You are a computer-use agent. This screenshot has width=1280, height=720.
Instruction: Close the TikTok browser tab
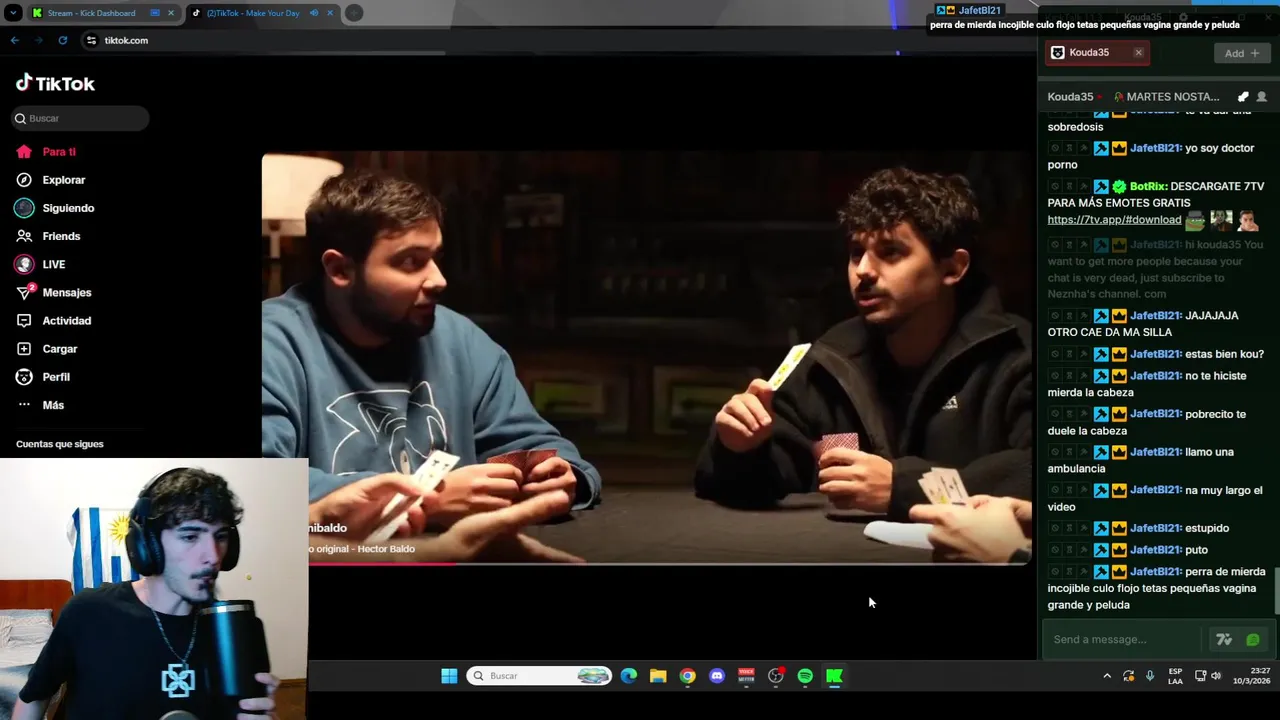329,13
